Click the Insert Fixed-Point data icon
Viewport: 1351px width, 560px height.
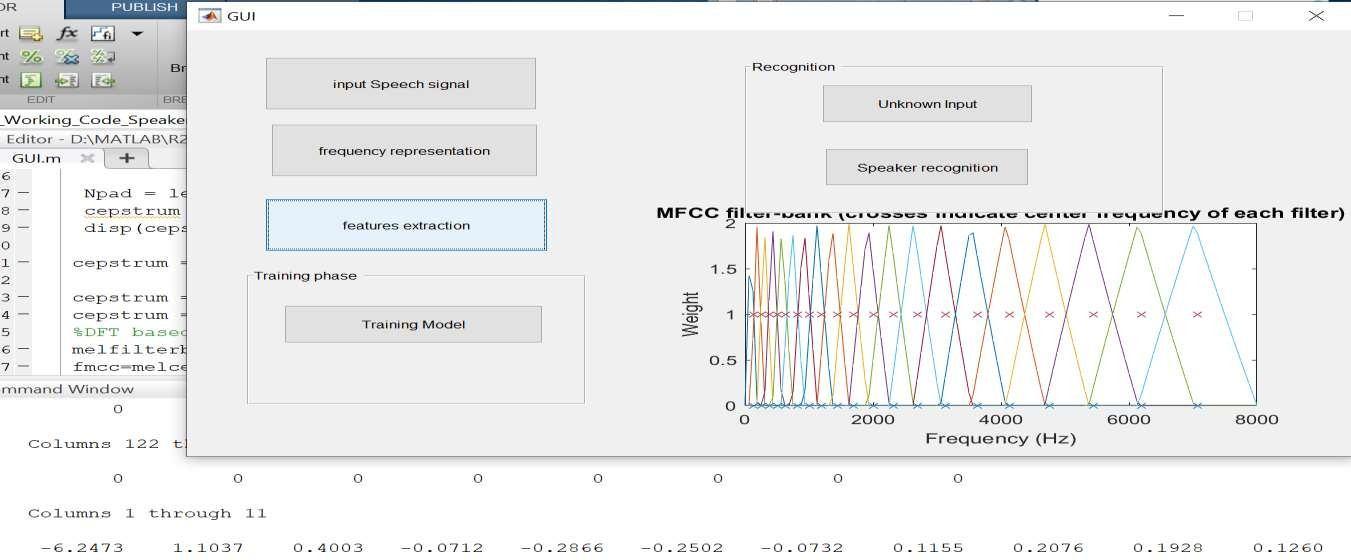pos(102,34)
